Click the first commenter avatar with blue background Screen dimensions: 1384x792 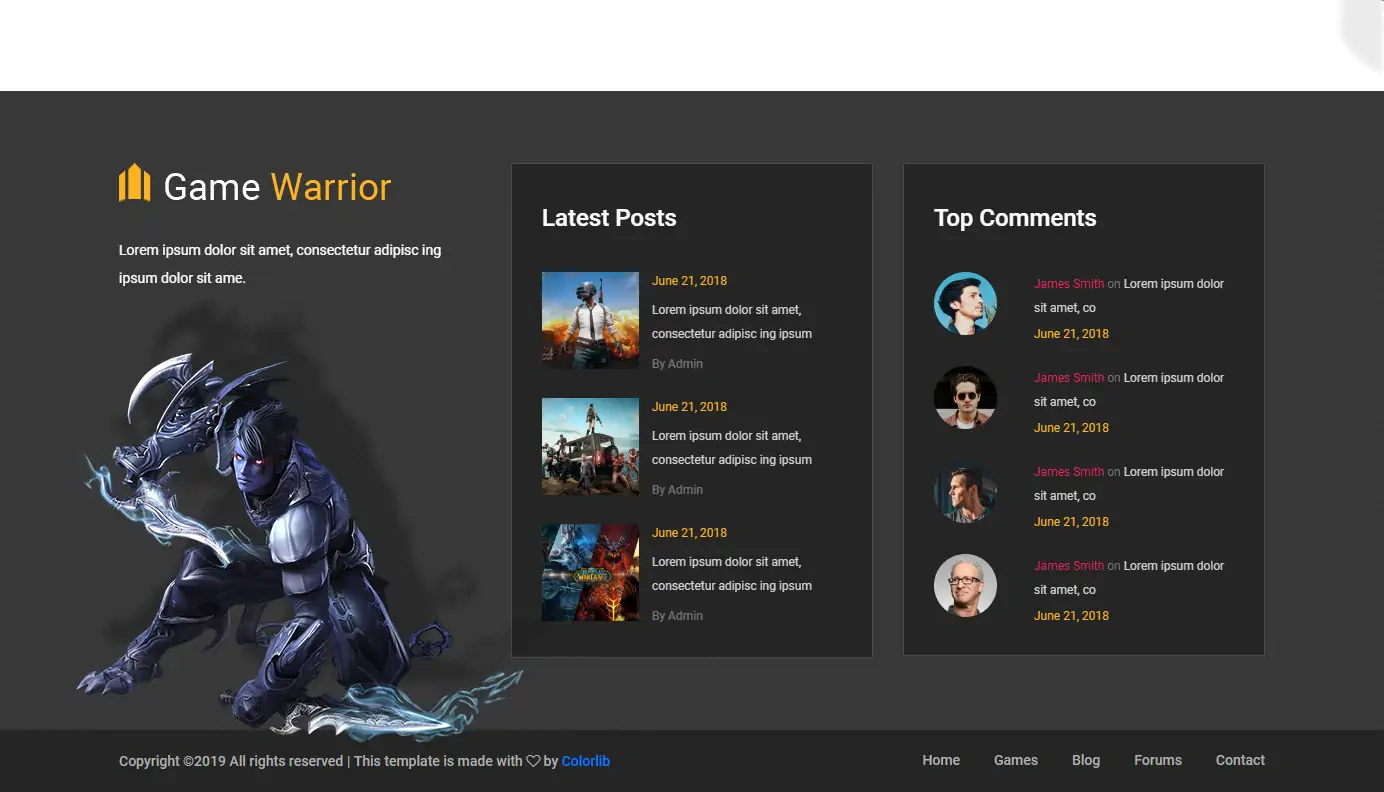[x=965, y=303]
